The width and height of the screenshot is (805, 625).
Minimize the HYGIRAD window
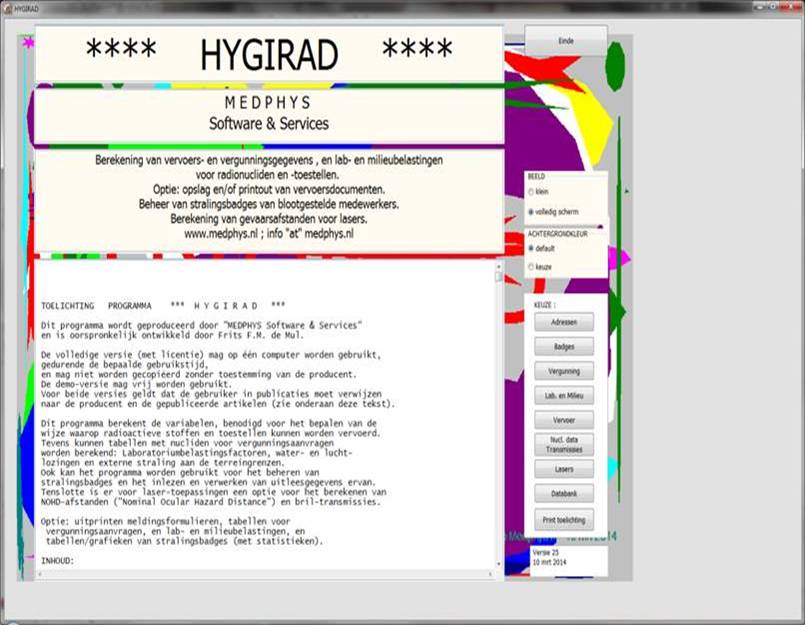point(760,6)
